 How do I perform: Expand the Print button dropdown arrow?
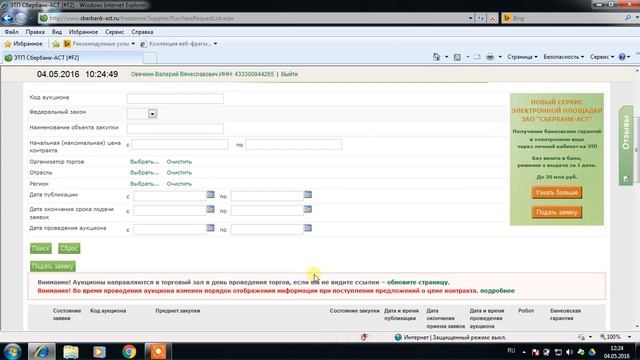[500, 57]
